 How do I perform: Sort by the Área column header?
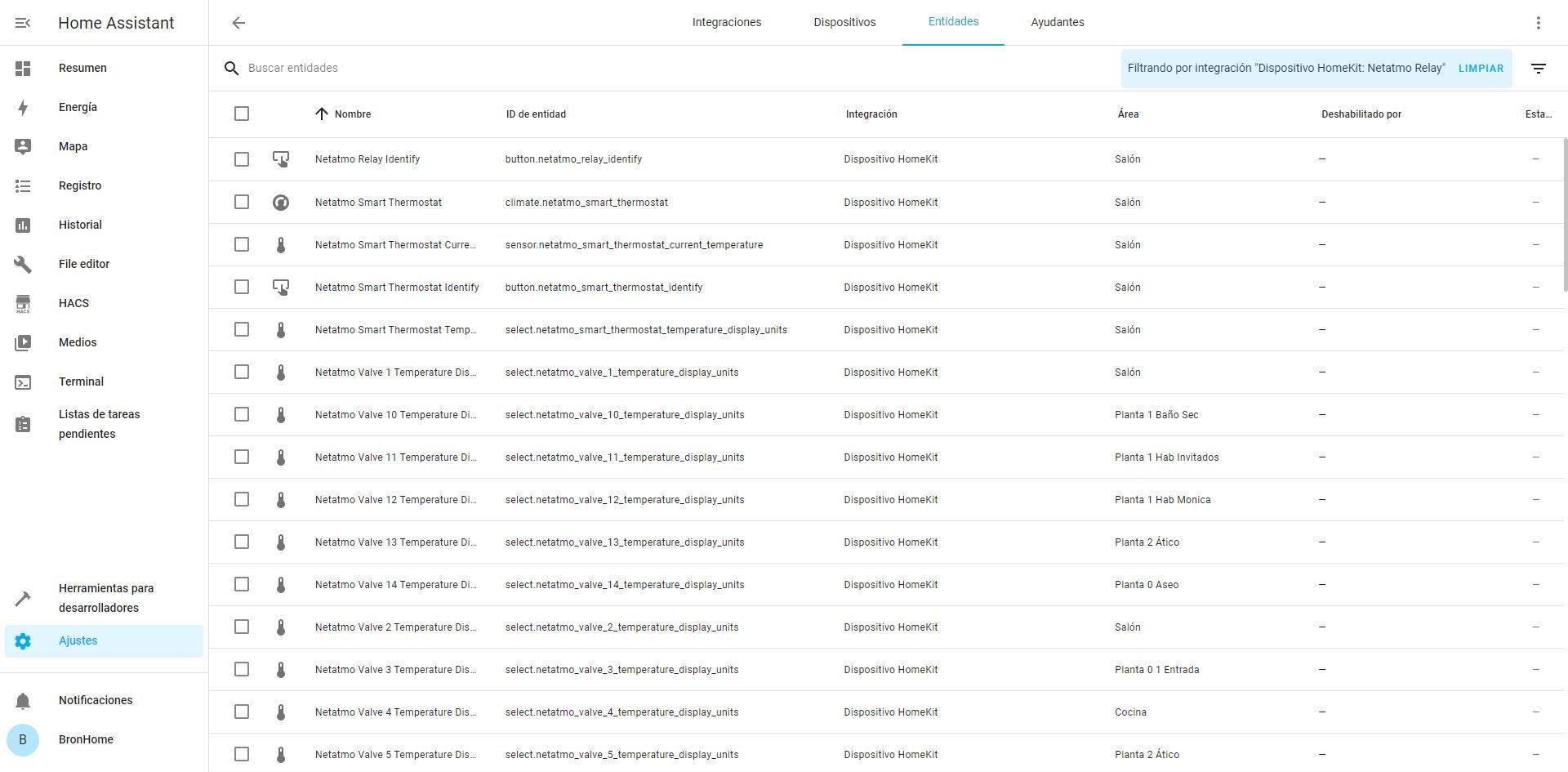coord(1128,114)
